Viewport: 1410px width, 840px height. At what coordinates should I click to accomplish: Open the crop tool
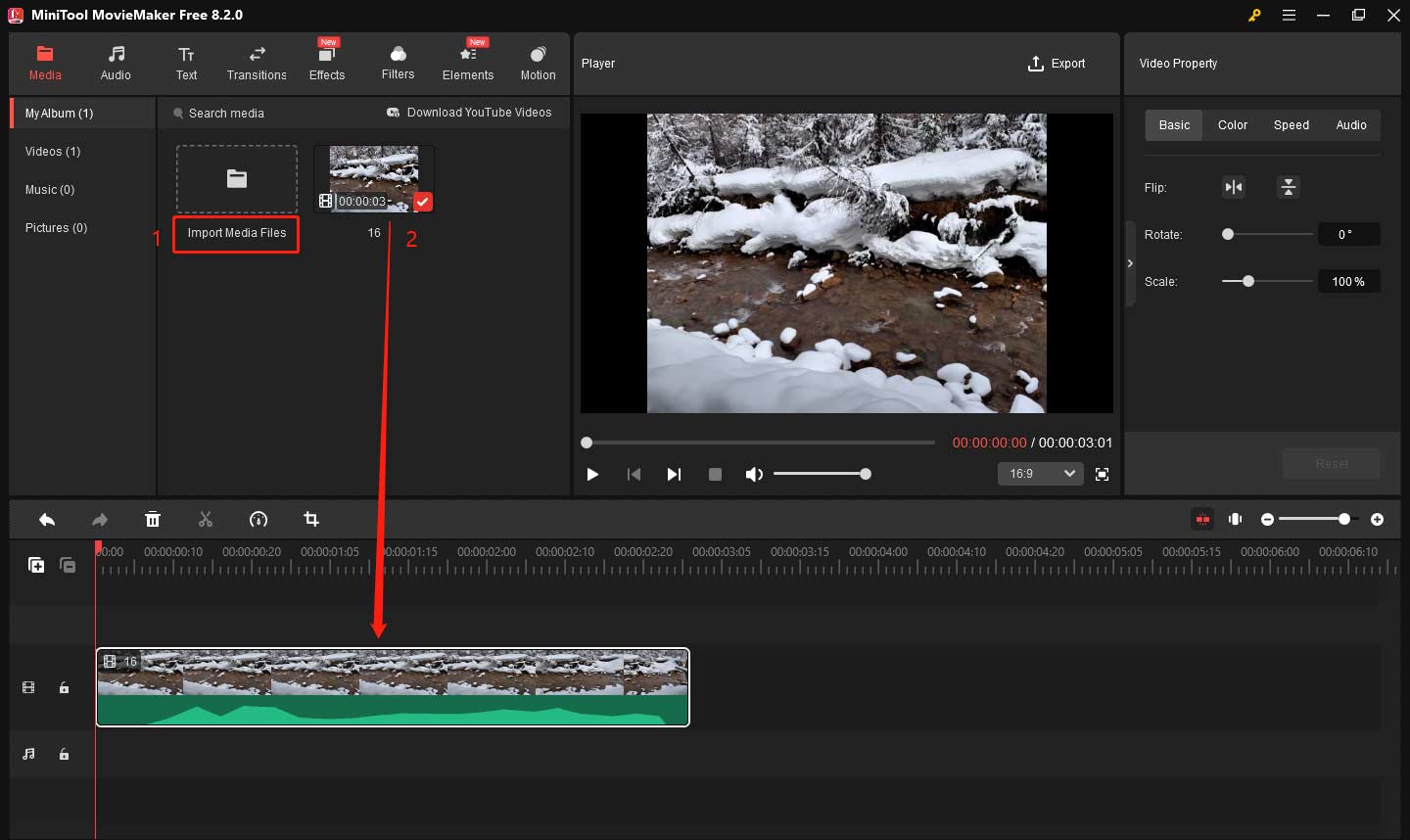click(311, 520)
